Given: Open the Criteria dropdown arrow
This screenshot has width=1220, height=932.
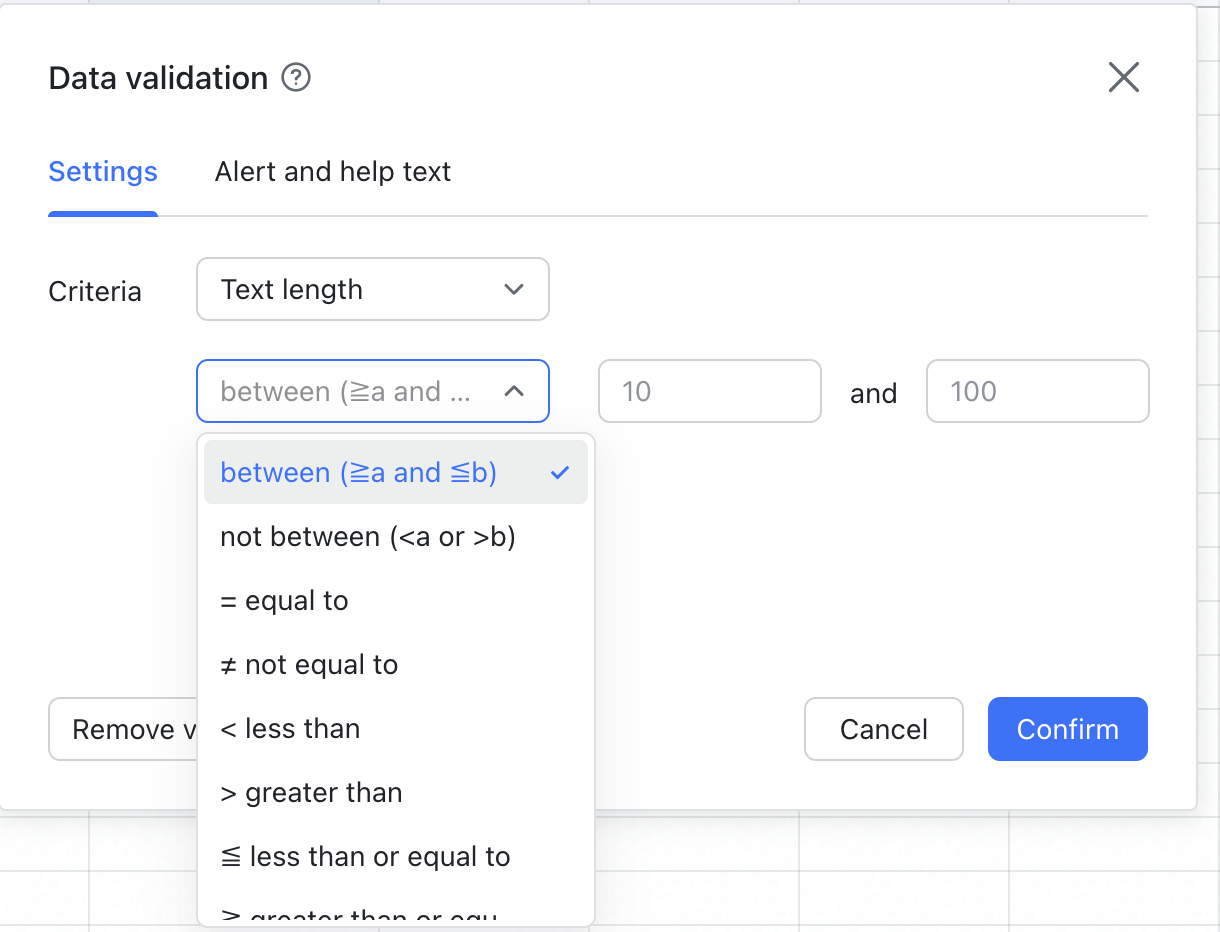Looking at the screenshot, I should click(x=514, y=289).
